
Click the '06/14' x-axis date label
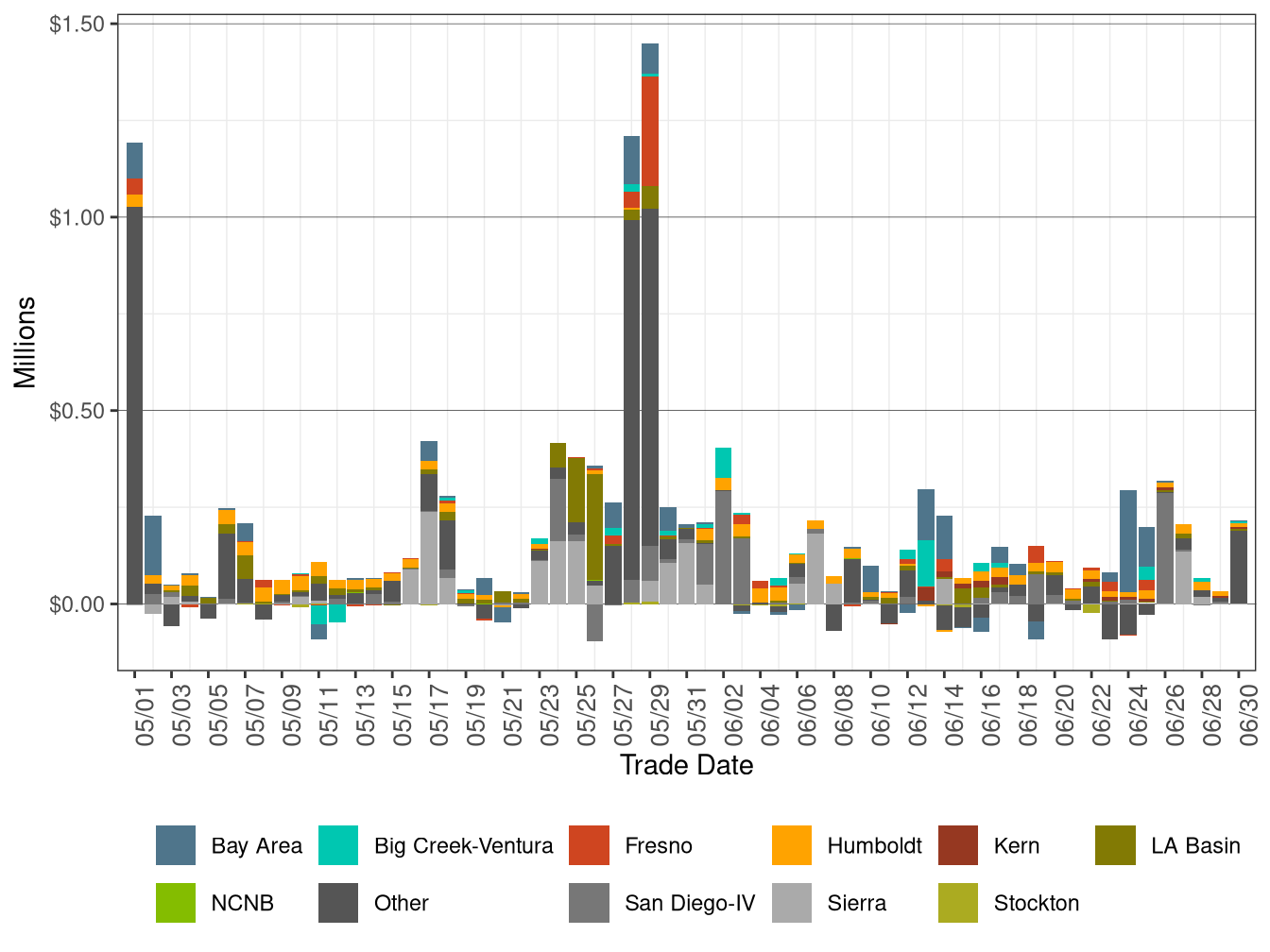point(956,714)
